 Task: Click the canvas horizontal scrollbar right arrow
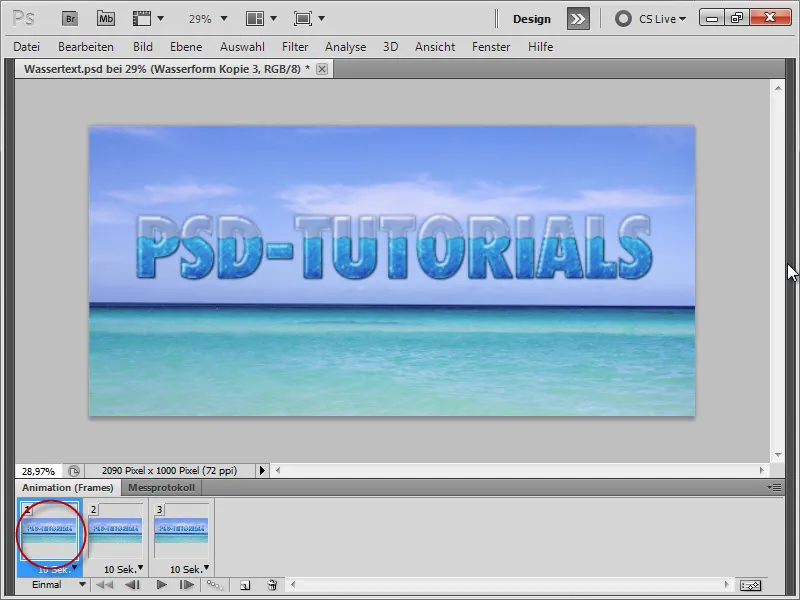pyautogui.click(x=762, y=470)
